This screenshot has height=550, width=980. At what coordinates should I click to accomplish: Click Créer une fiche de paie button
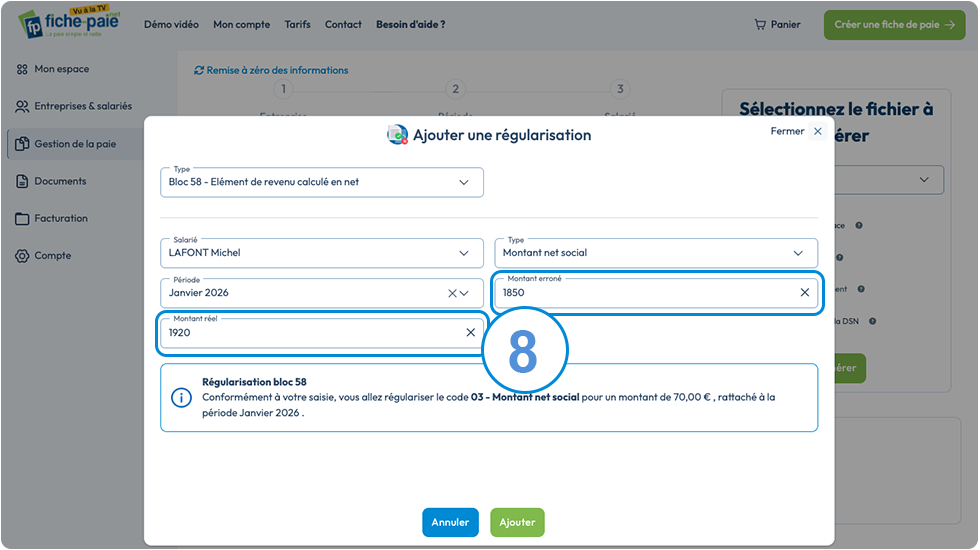(894, 25)
